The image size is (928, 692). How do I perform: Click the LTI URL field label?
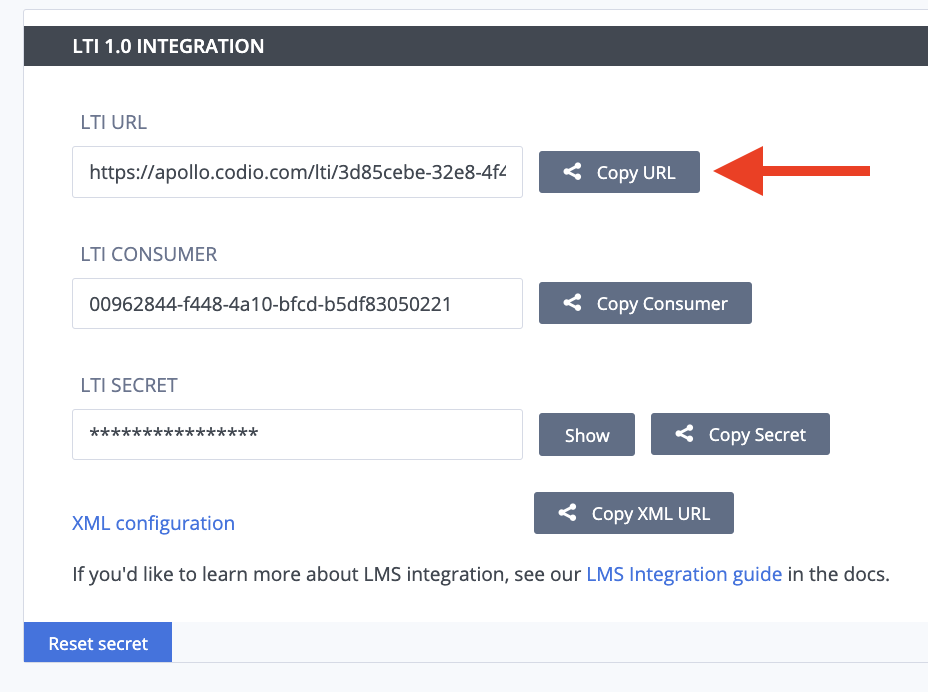pyautogui.click(x=114, y=122)
